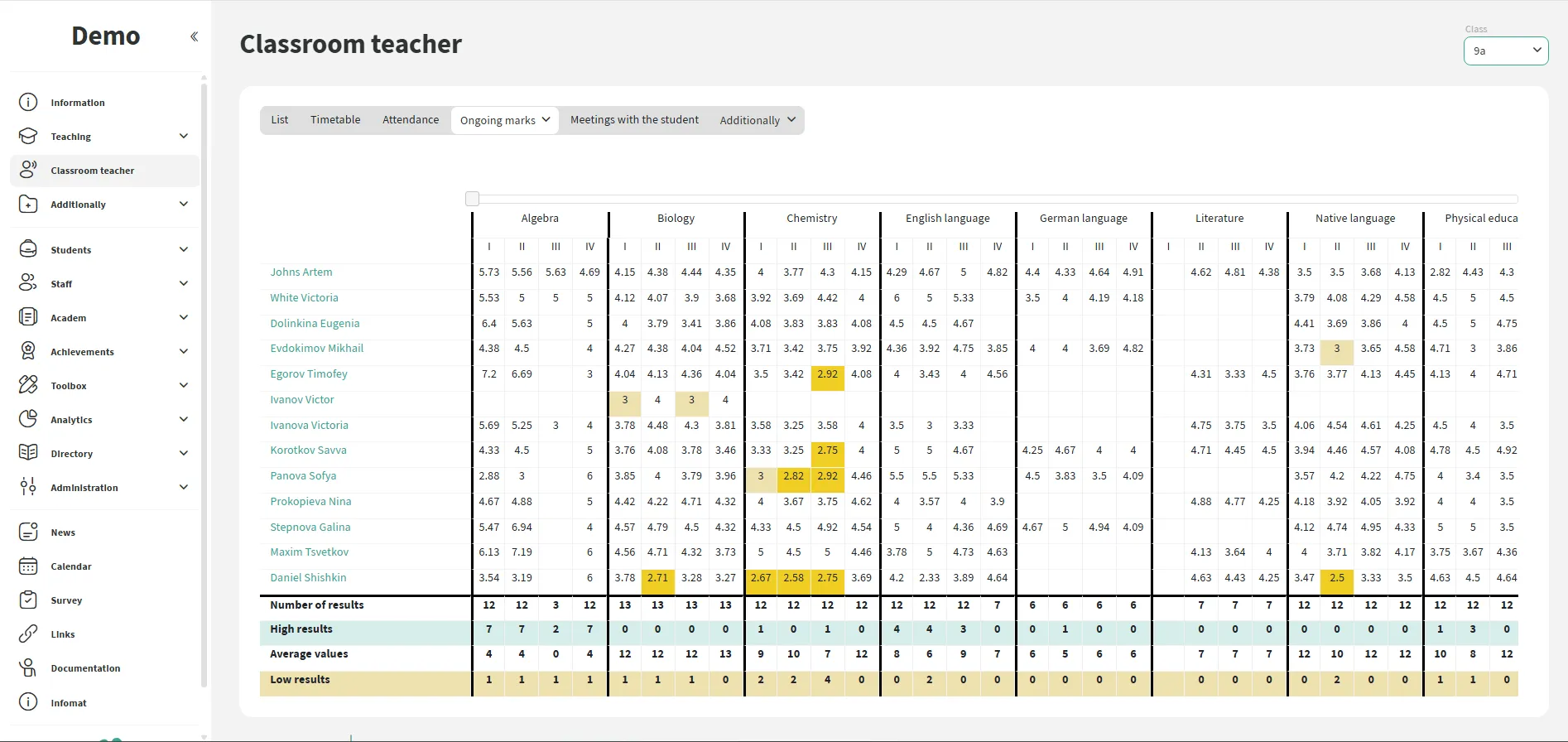
Task: Open the Additionally tab dropdown
Action: pos(758,120)
